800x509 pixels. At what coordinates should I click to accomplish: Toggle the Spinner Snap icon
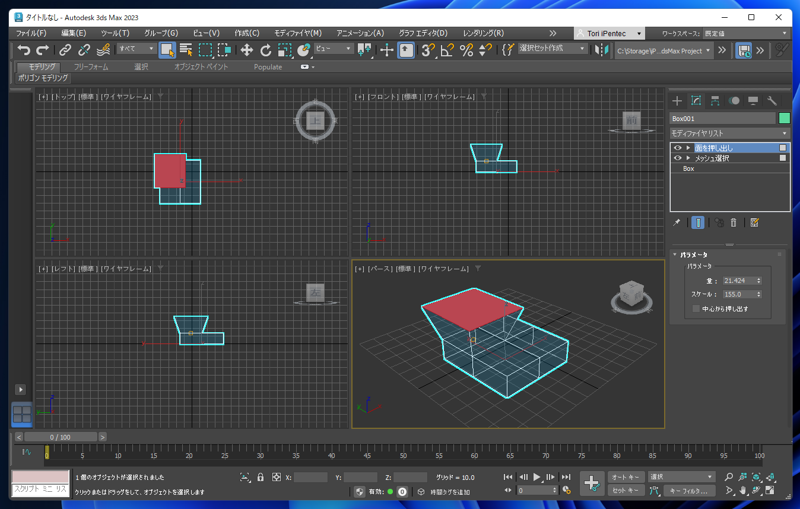(485, 50)
